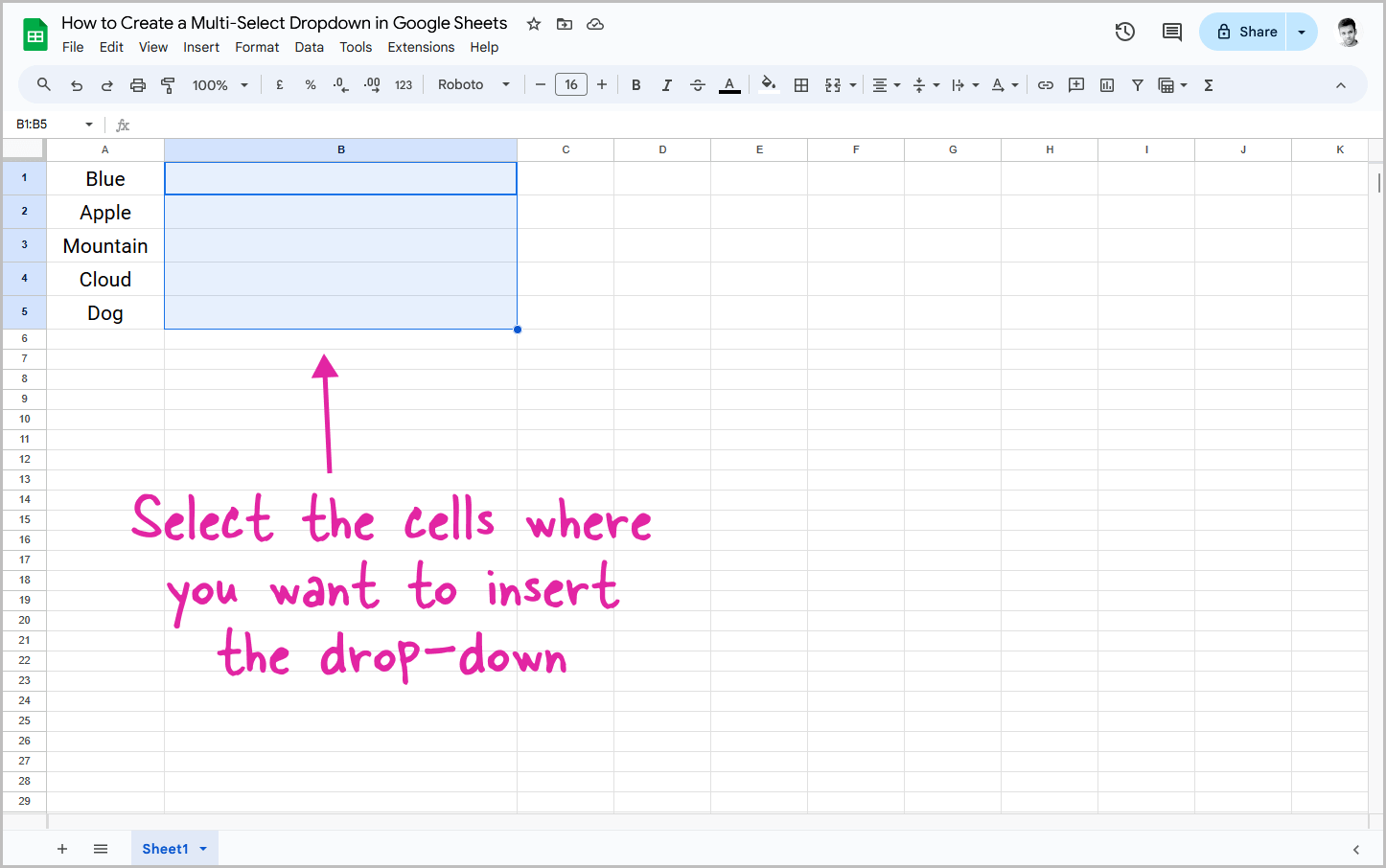The height and width of the screenshot is (868, 1386).
Task: Format as percent icon
Action: [311, 85]
